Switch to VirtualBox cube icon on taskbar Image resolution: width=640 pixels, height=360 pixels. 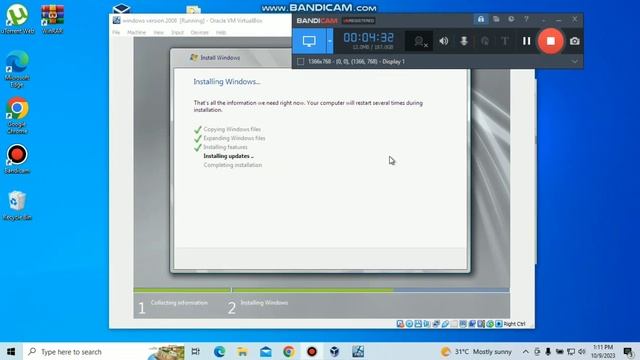click(335, 351)
